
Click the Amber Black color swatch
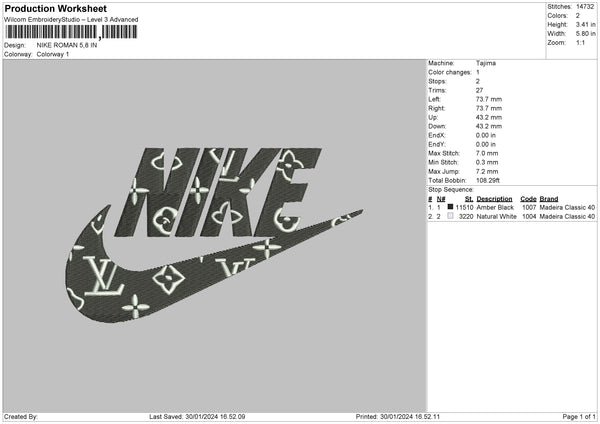click(450, 207)
